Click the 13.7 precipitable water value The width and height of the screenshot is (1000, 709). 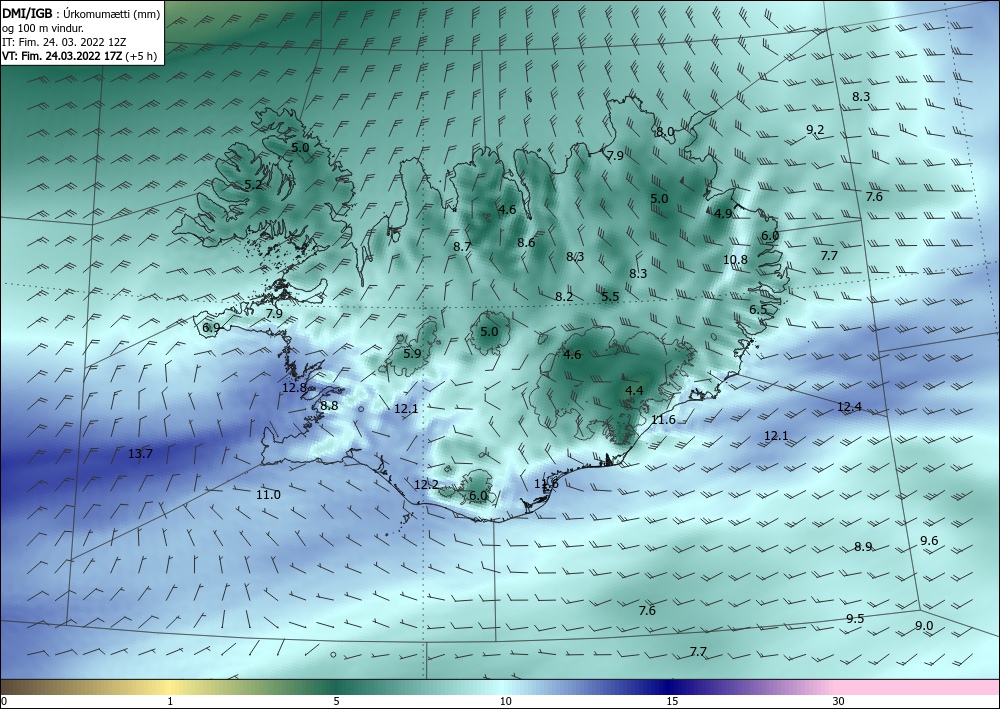tap(140, 454)
